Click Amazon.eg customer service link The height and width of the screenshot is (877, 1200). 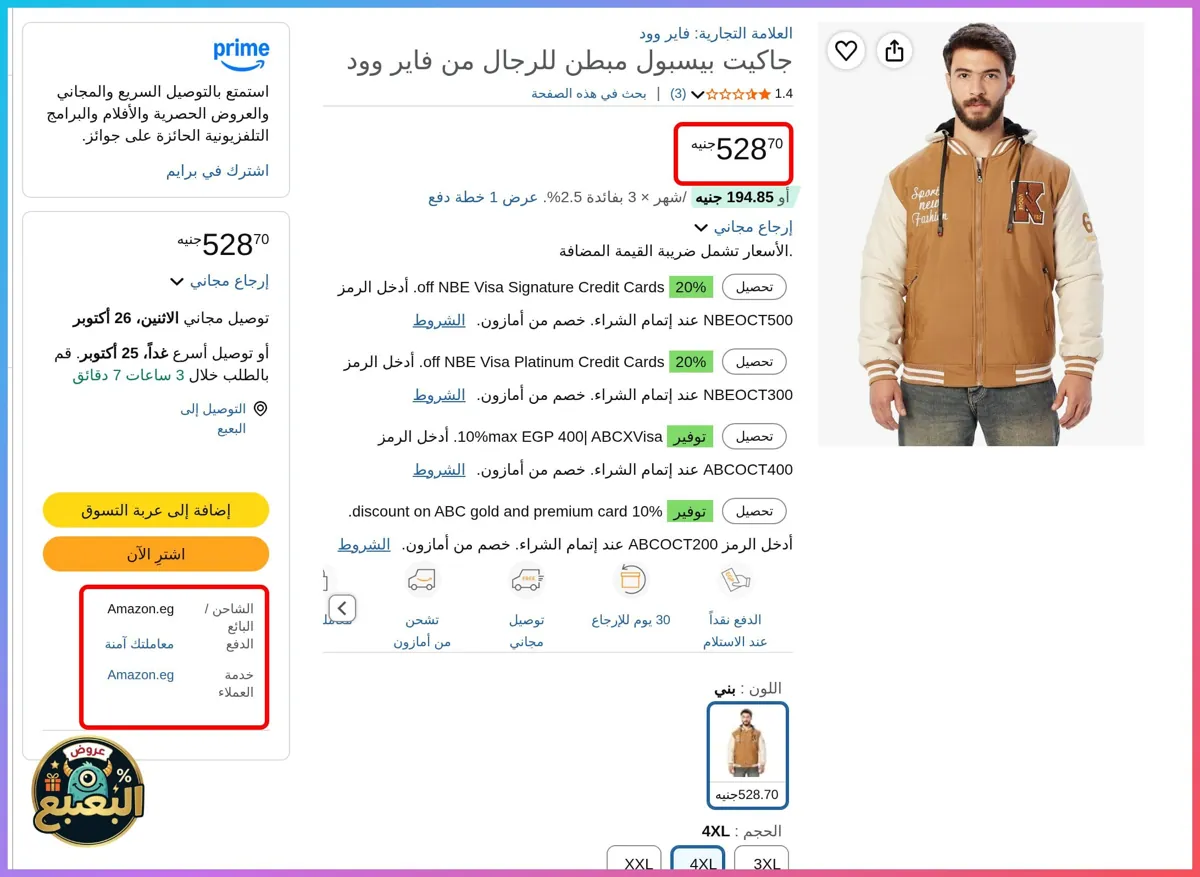point(141,675)
